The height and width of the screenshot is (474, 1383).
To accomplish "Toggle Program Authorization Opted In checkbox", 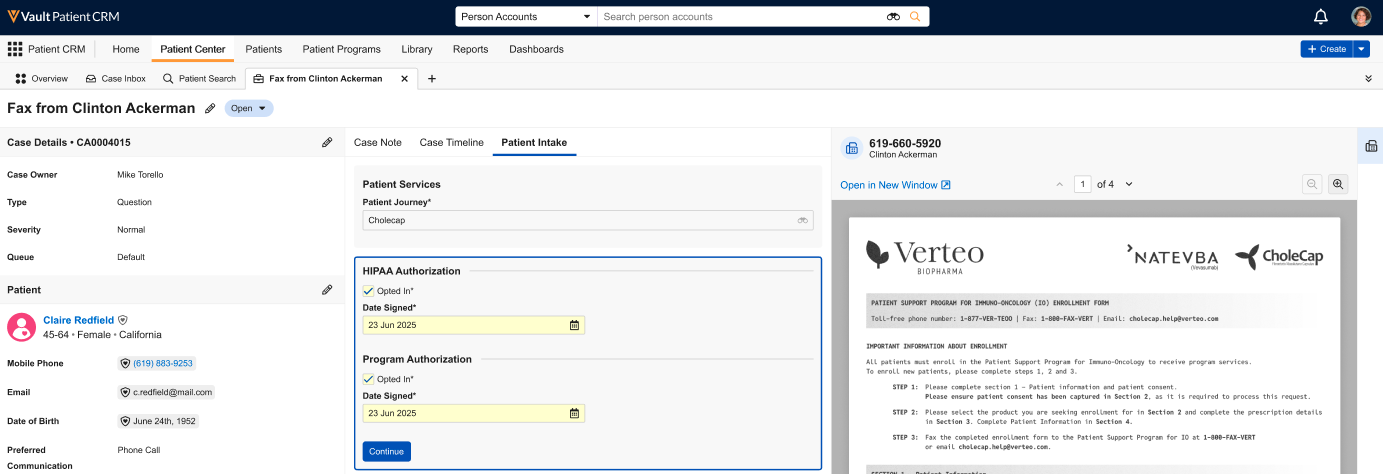I will (369, 379).
